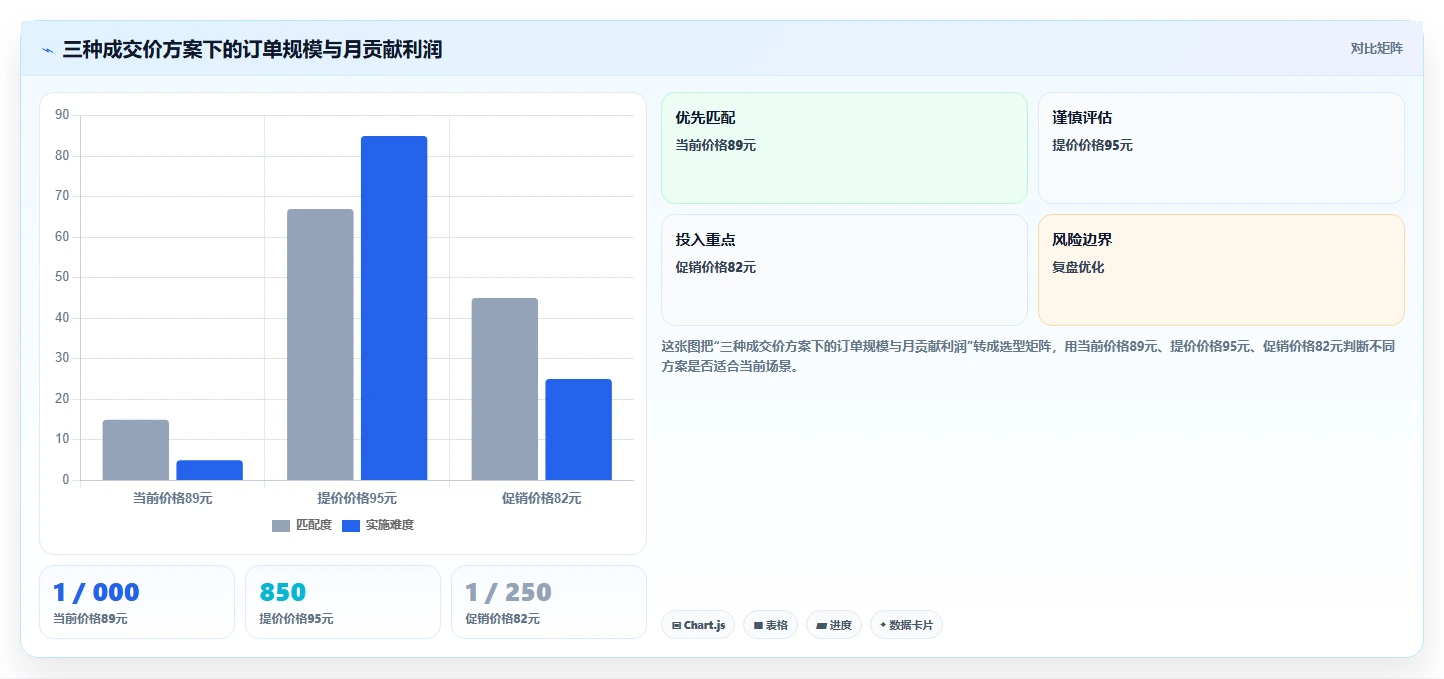The image size is (1444, 679).
Task: Click the icon in 表格 chip
Action: tap(758, 625)
